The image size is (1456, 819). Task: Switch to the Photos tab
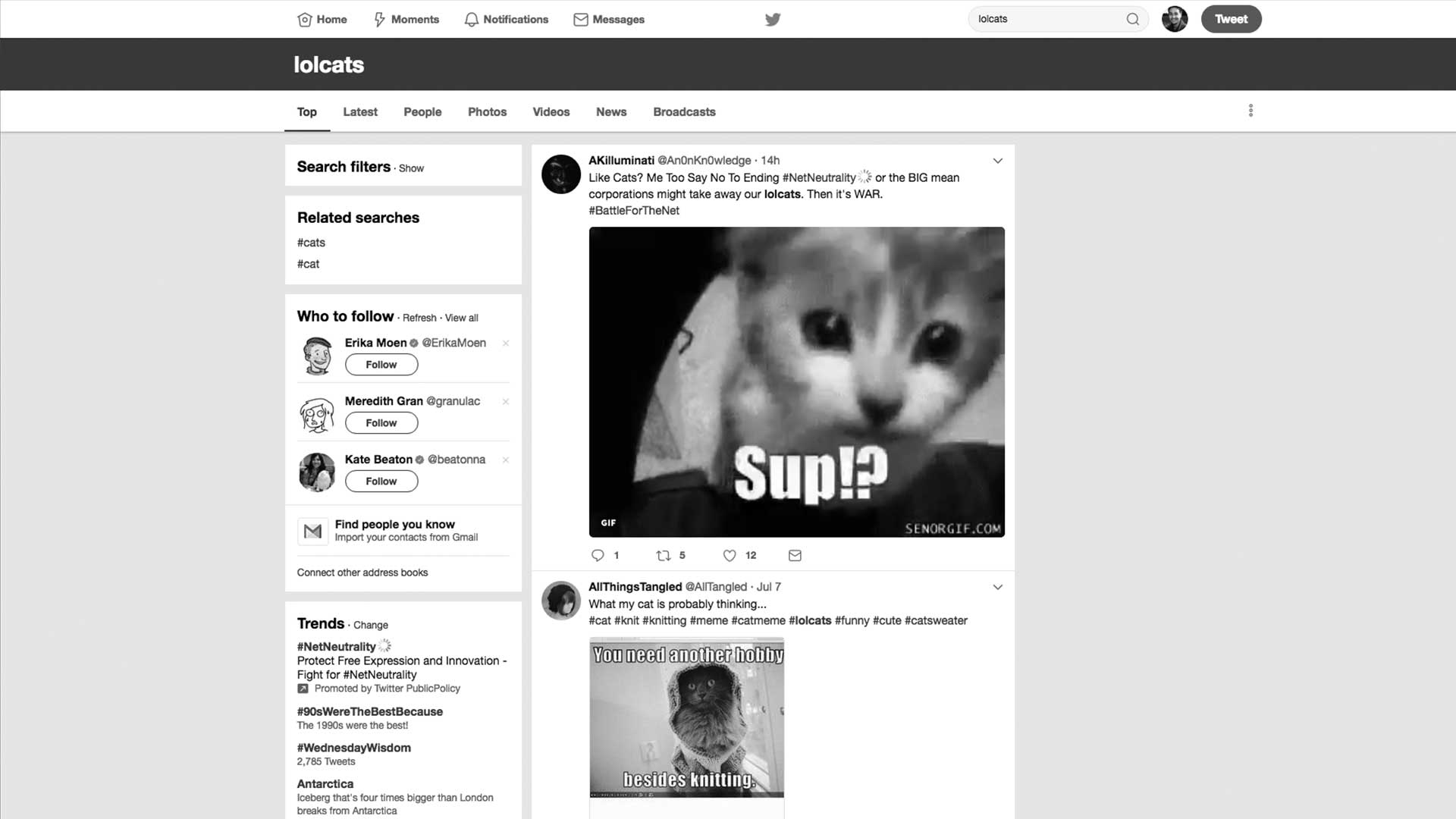pos(487,111)
